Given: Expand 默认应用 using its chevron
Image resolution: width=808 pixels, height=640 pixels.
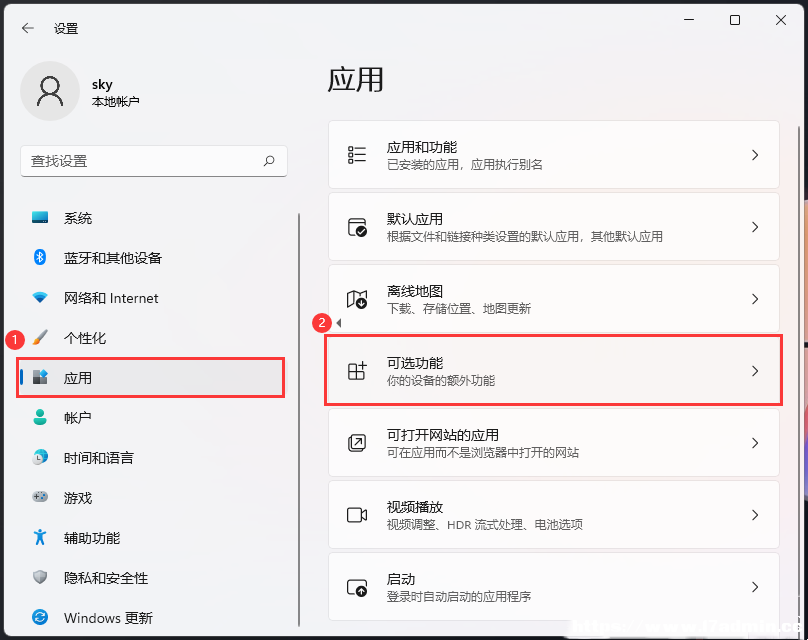Looking at the screenshot, I should (x=755, y=227).
